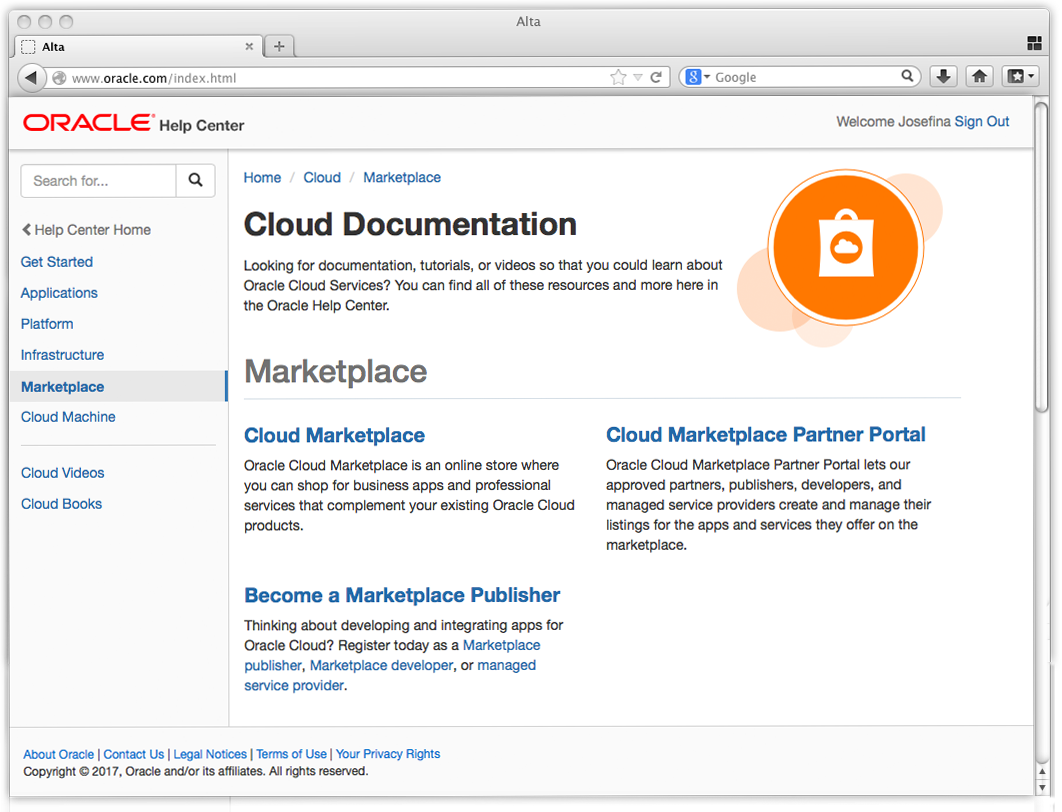Open Platform in sidebar
This screenshot has width=1062, height=812.
point(47,324)
